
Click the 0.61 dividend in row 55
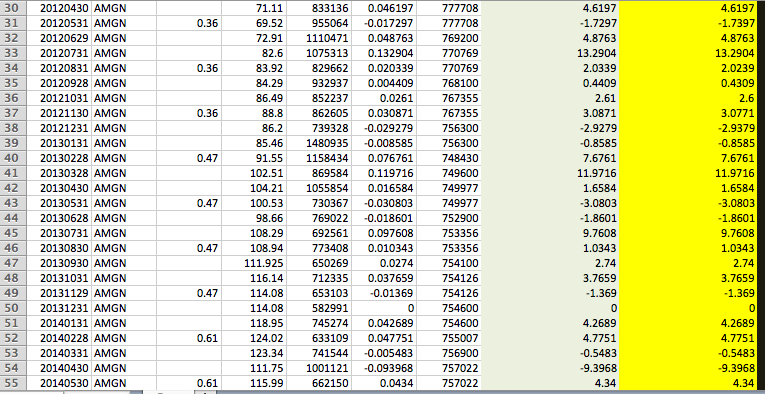pyautogui.click(x=189, y=383)
